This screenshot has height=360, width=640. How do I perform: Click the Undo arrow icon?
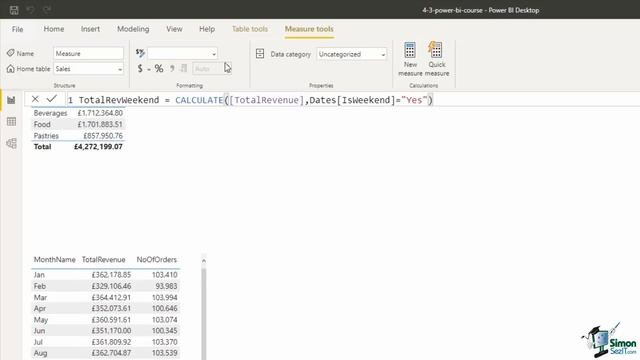[30, 10]
